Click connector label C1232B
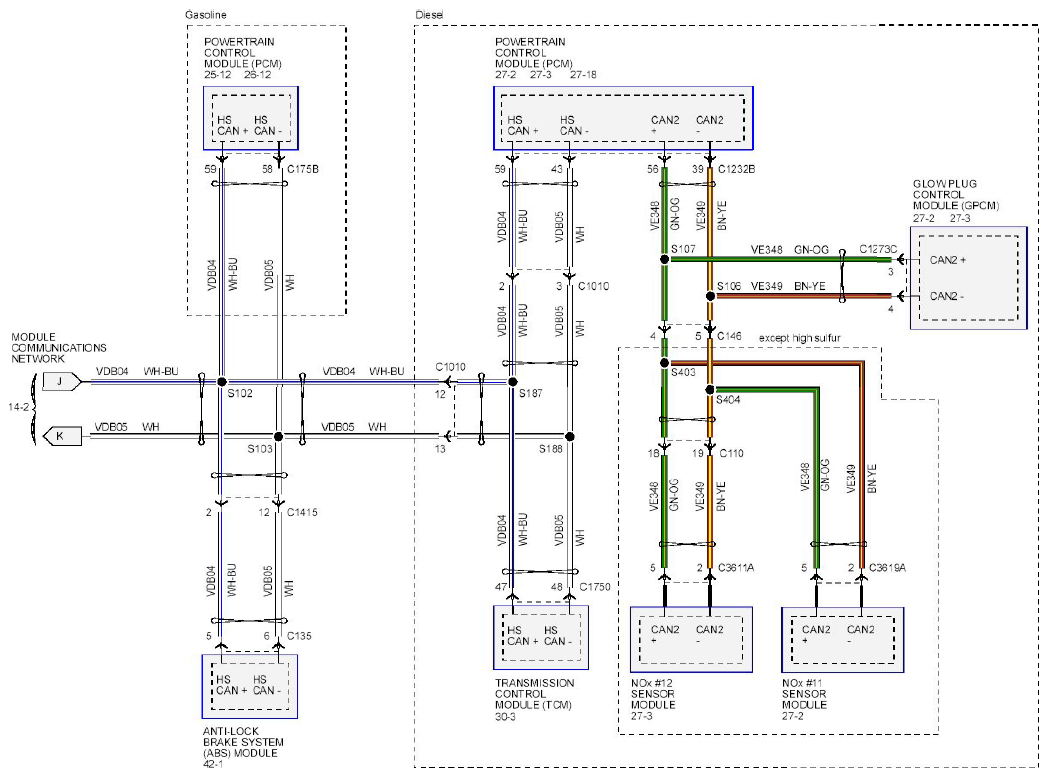The height and width of the screenshot is (777, 1048). 737,170
